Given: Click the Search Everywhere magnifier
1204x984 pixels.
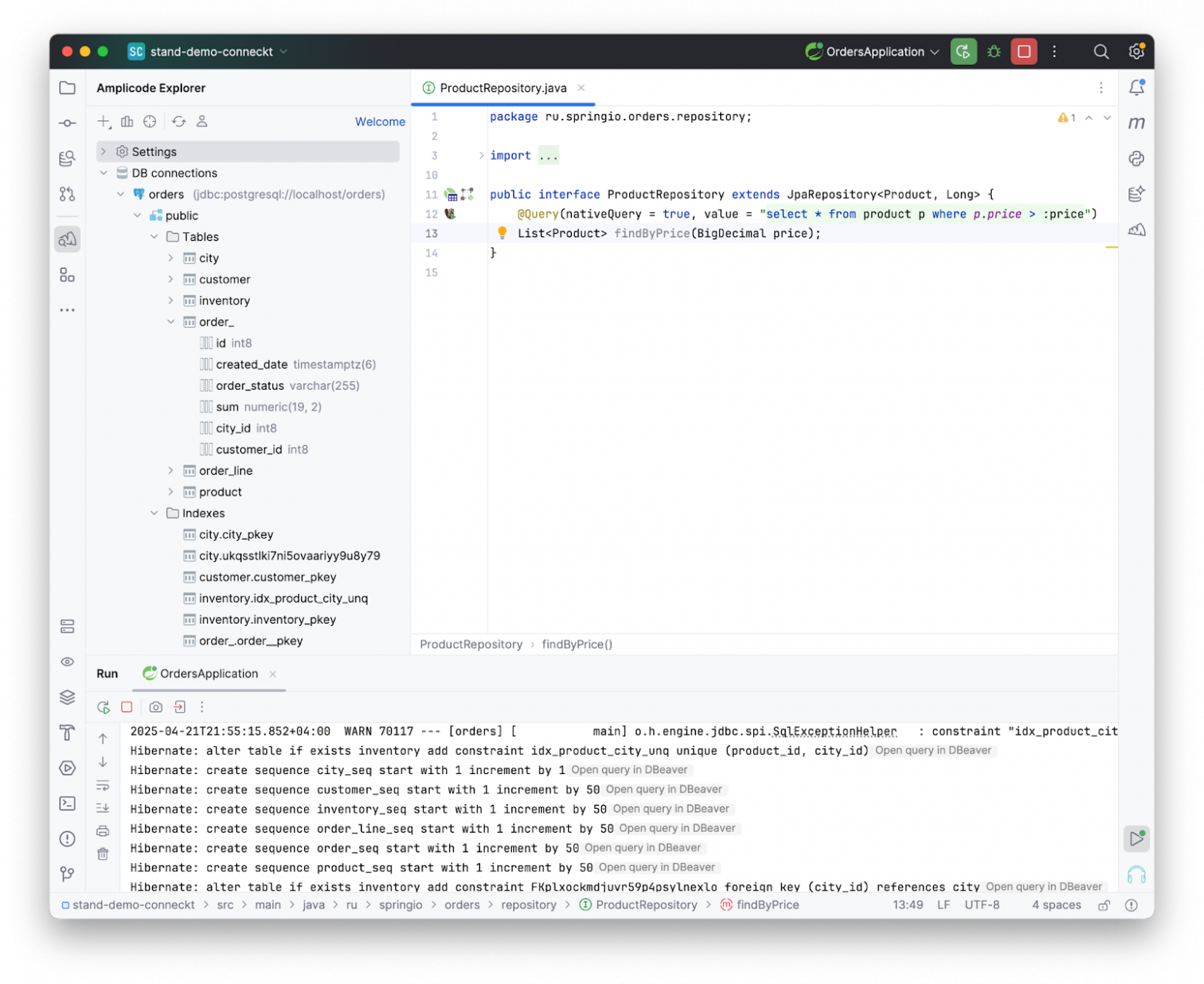Looking at the screenshot, I should pyautogui.click(x=1101, y=52).
